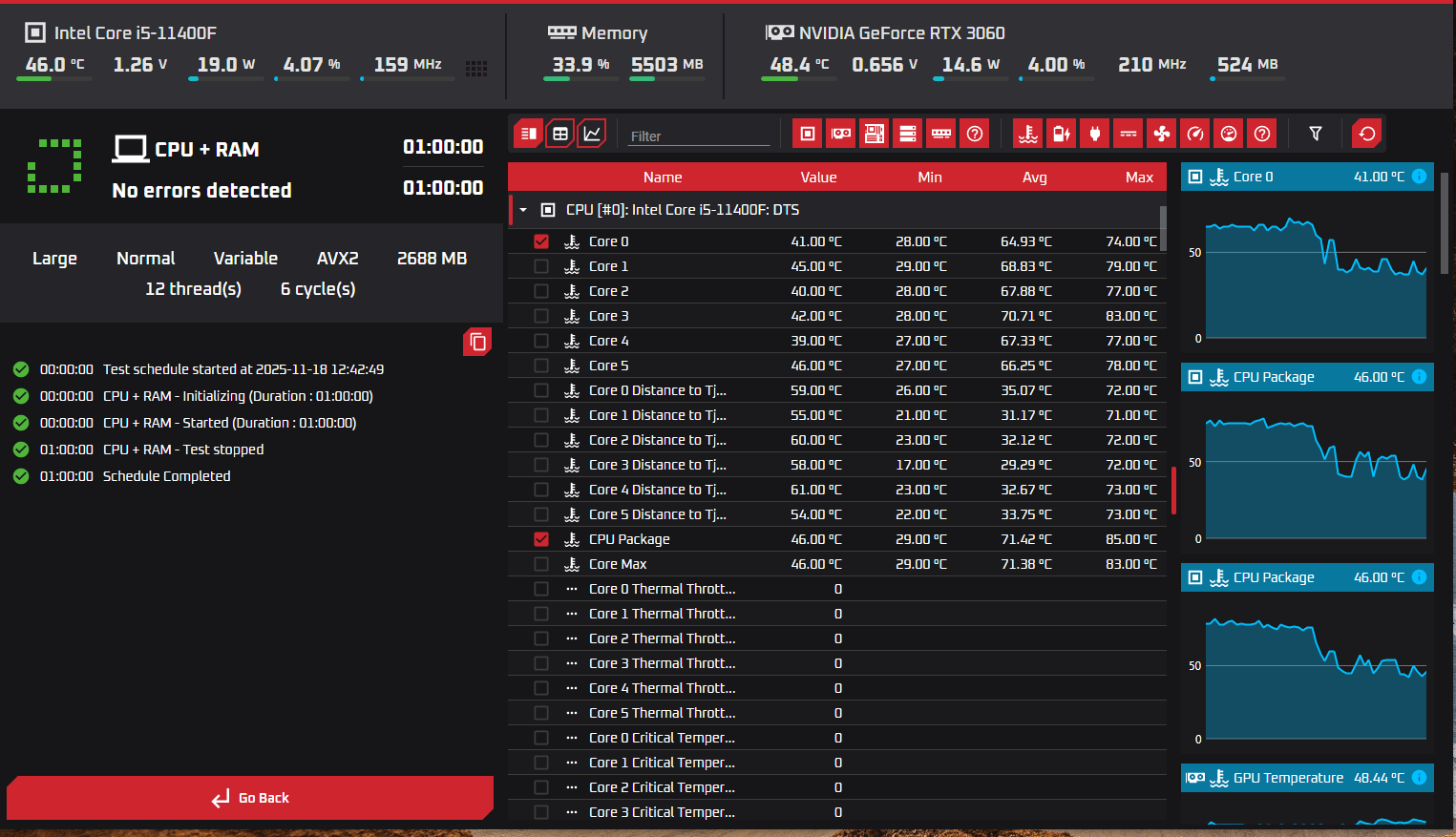Image resolution: width=1456 pixels, height=837 pixels.
Task: Enable the Core Max sensor checkbox
Action: point(541,564)
